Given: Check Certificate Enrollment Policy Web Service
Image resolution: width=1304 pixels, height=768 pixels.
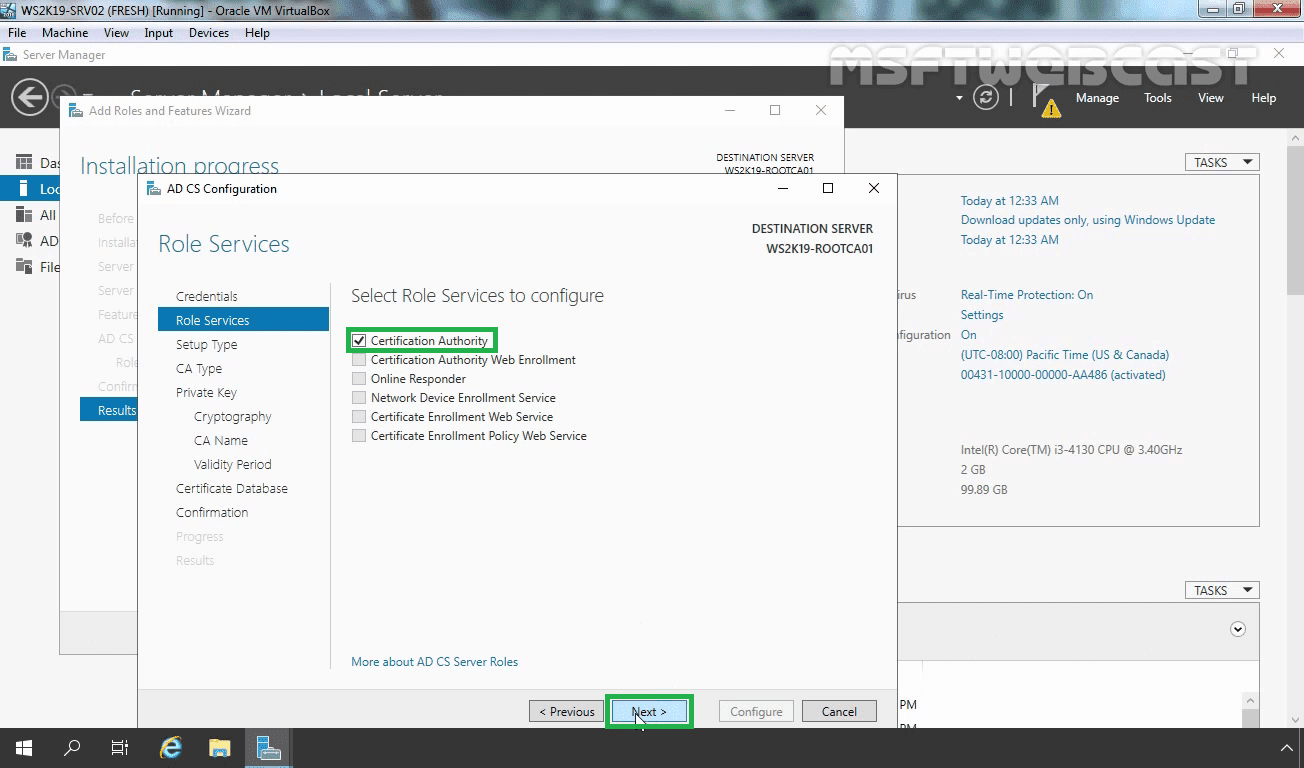Looking at the screenshot, I should (359, 436).
